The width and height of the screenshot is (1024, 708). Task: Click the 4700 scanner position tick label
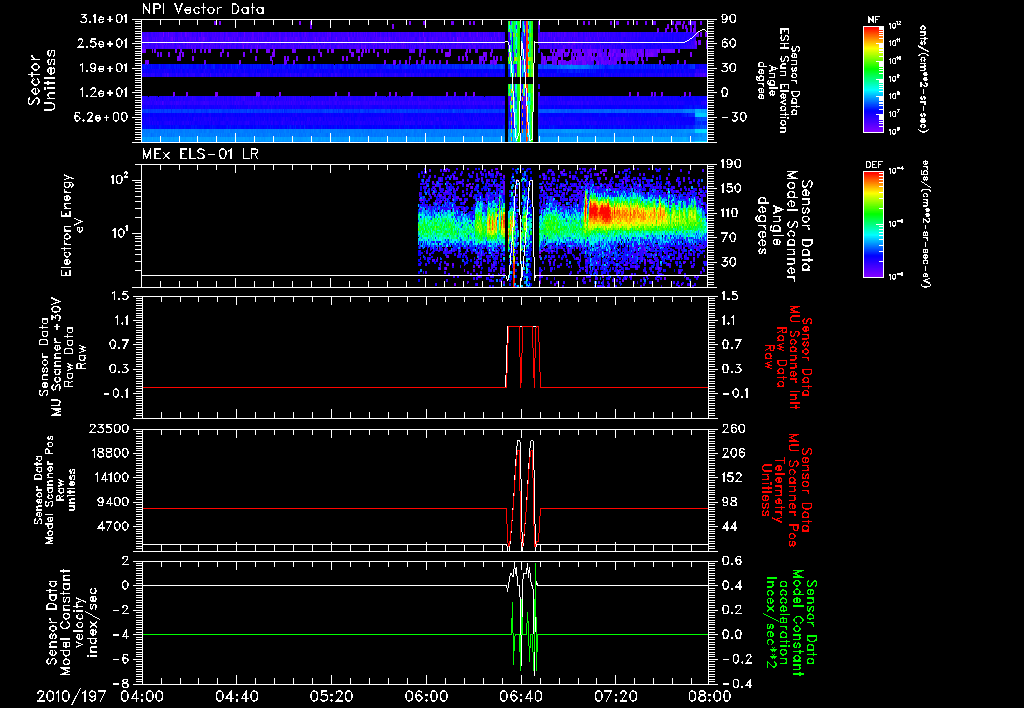pyautogui.click(x=114, y=526)
